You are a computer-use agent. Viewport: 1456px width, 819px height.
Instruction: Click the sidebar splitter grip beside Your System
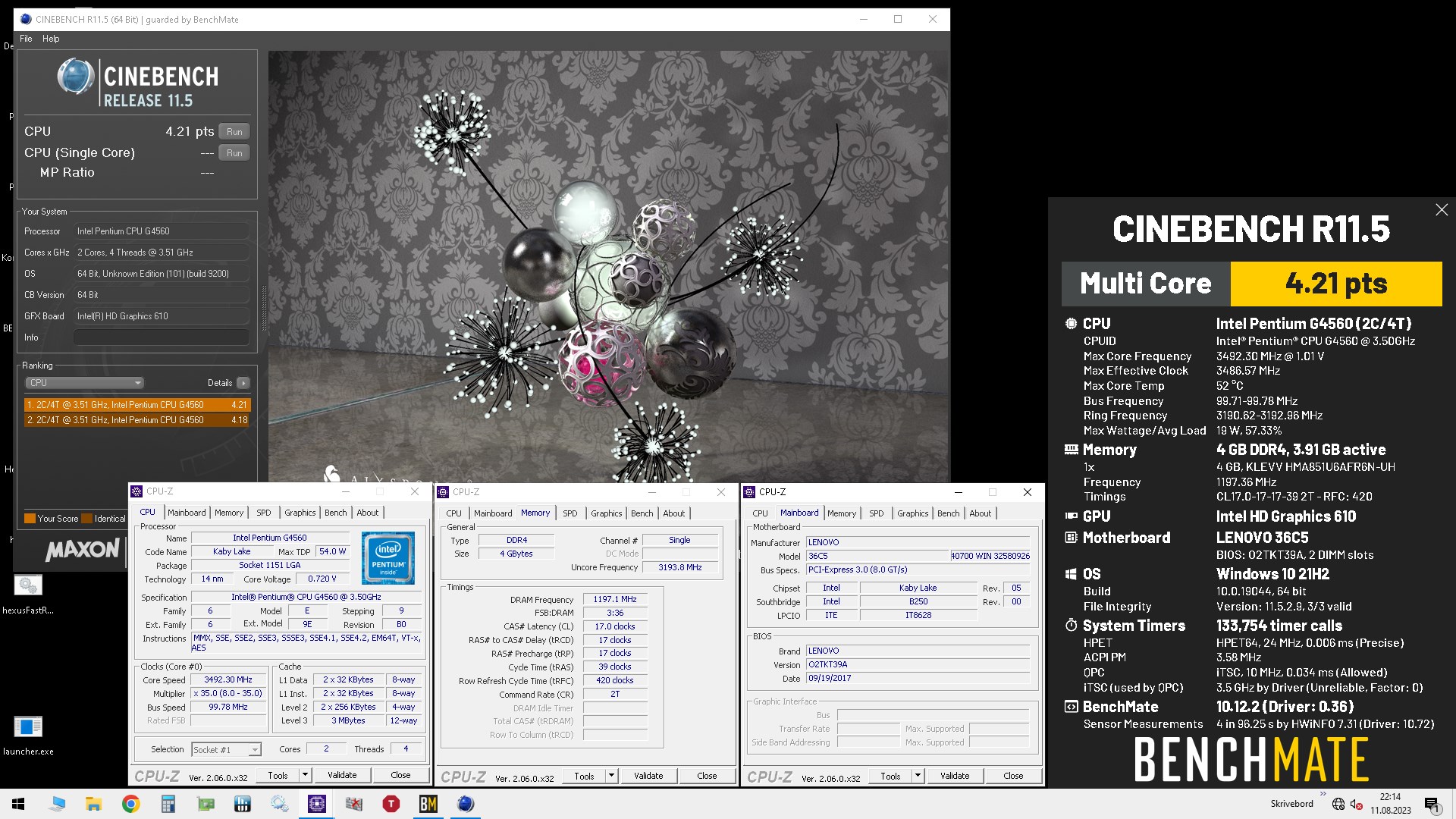pos(264,309)
